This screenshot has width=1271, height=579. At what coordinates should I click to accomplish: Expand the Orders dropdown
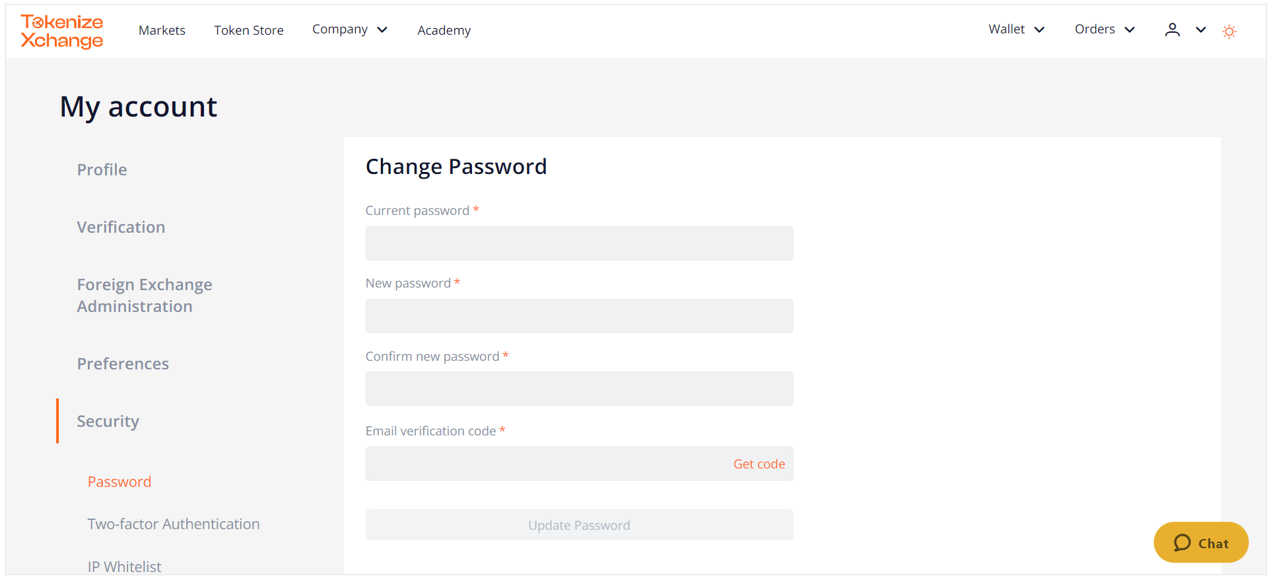coord(1104,30)
